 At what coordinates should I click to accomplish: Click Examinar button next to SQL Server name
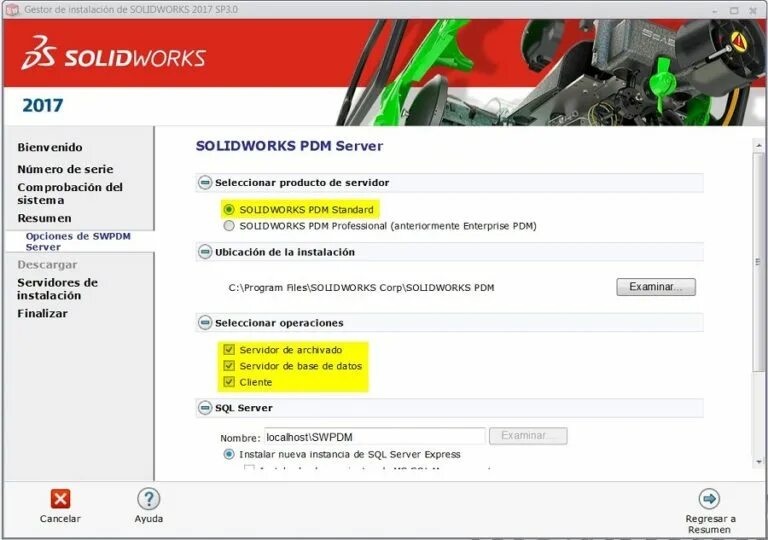(x=528, y=436)
